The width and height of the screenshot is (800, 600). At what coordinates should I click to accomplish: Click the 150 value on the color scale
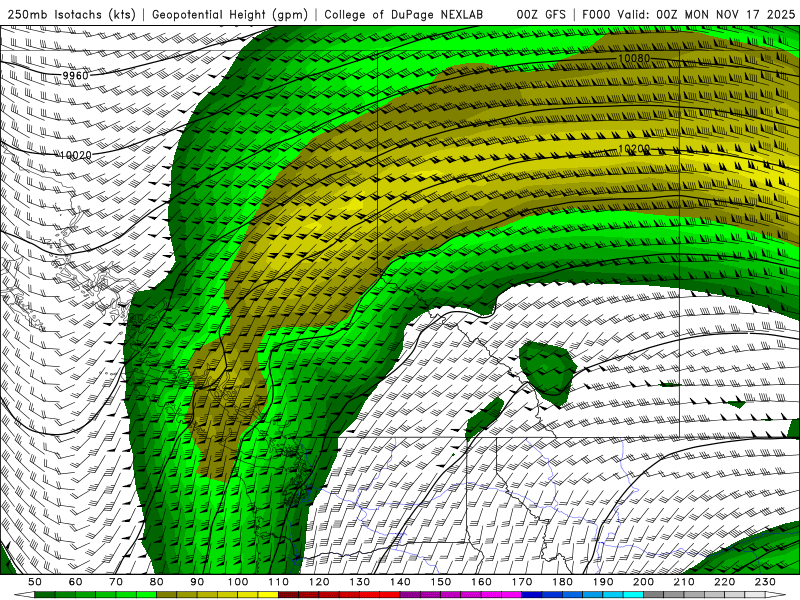[x=441, y=582]
